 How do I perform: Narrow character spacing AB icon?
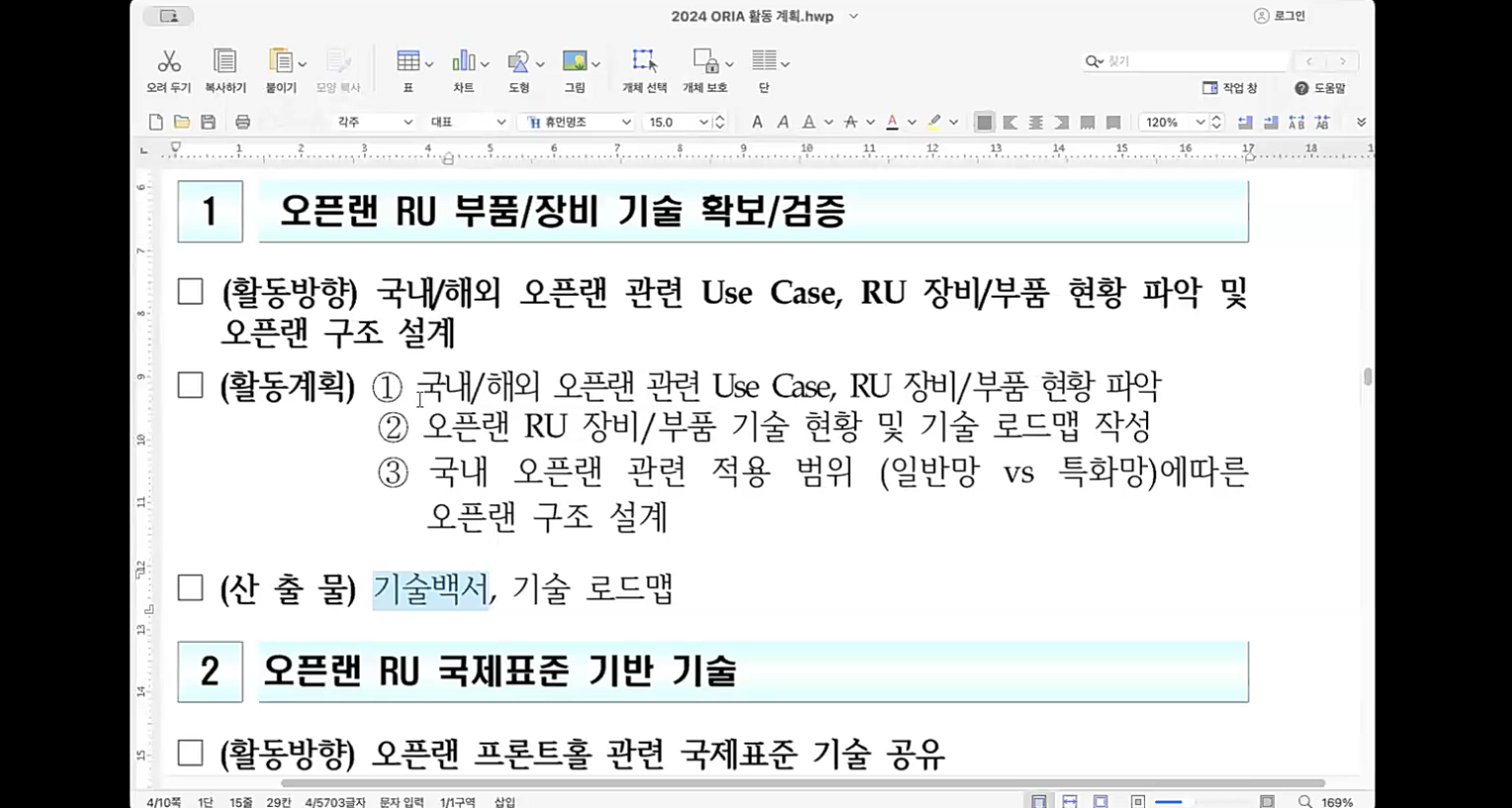1322,122
